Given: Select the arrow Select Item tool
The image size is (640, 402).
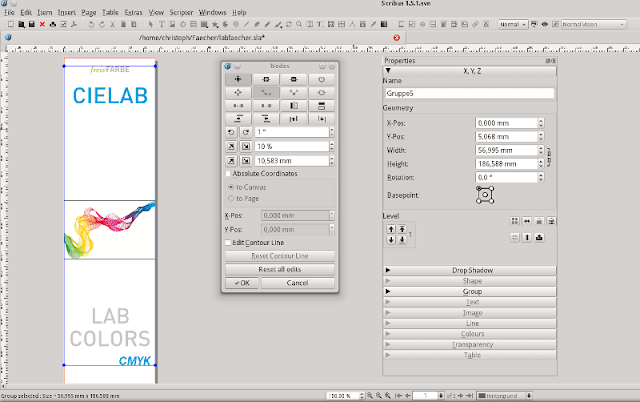Looking at the screenshot, I should tap(151, 24).
